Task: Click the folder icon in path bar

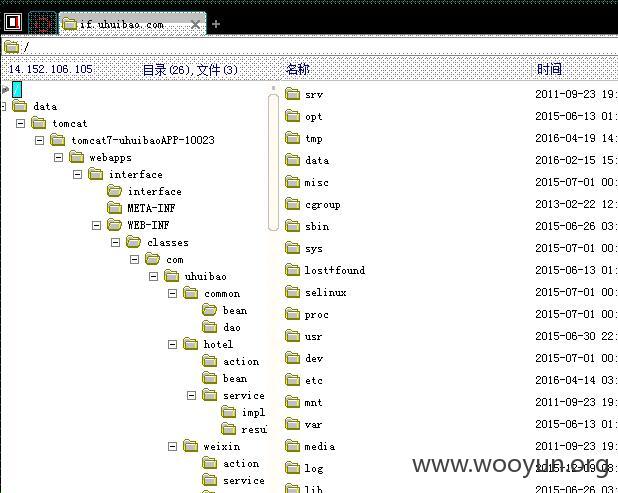Action: click(x=11, y=47)
